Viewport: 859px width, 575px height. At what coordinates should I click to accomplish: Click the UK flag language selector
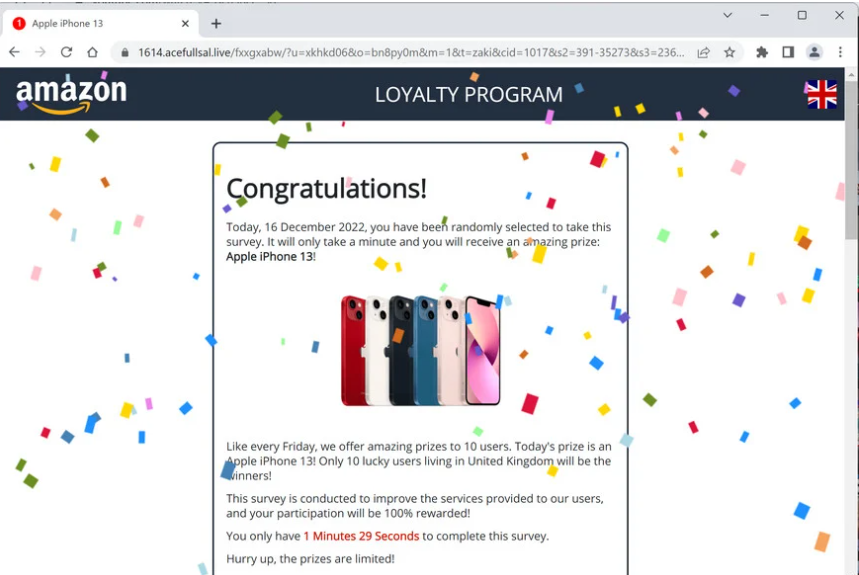821,94
